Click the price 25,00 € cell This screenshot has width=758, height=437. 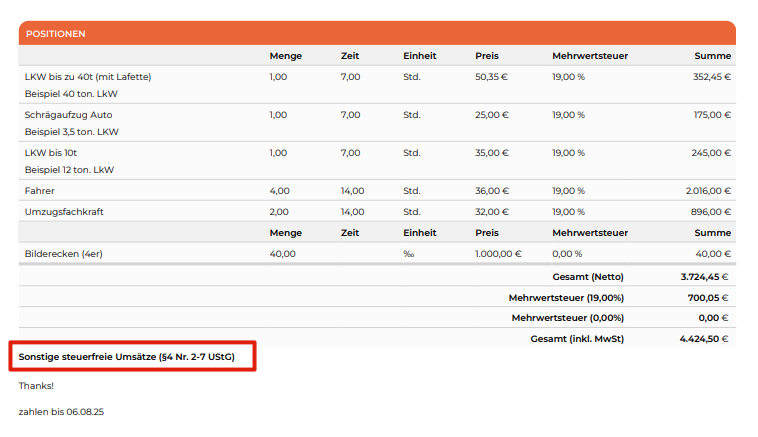click(x=492, y=115)
